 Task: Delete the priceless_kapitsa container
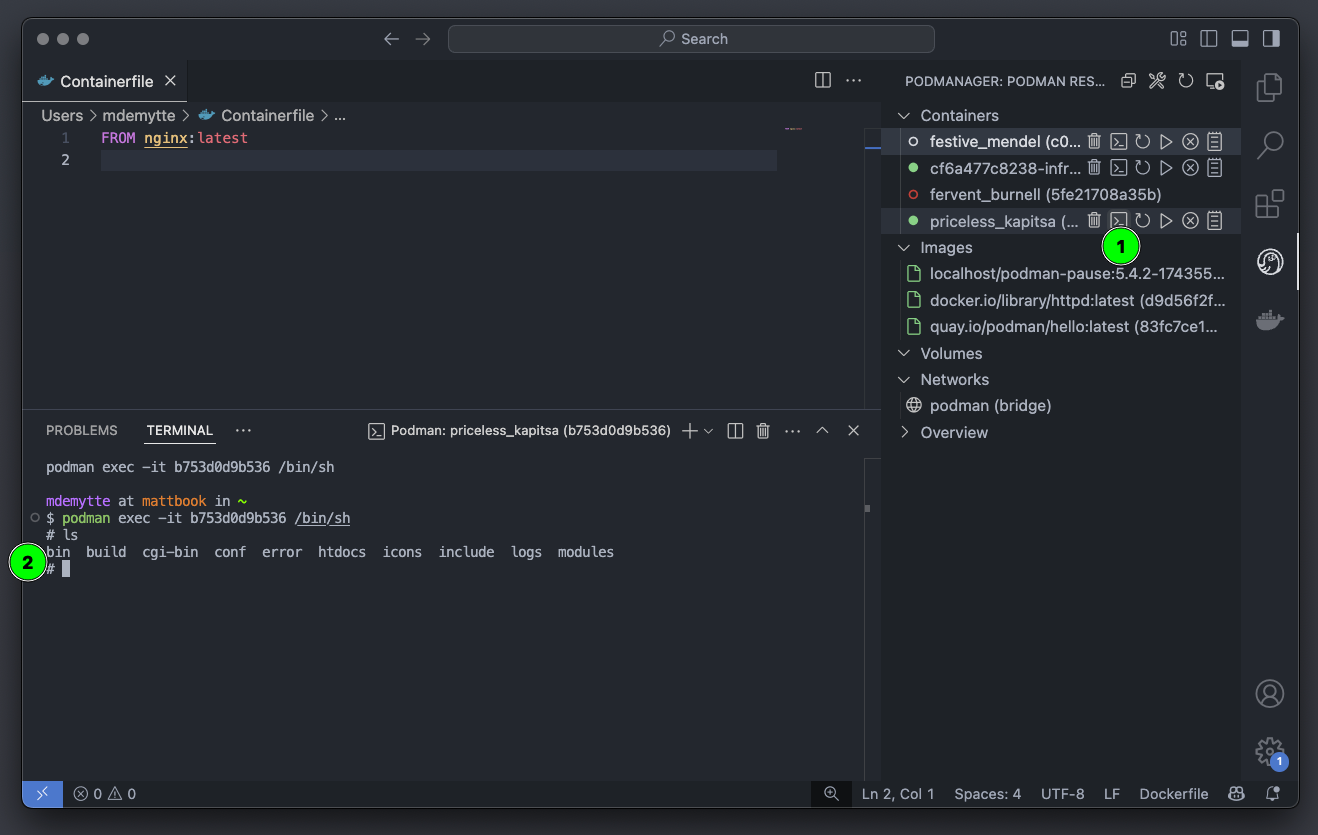tap(1094, 221)
